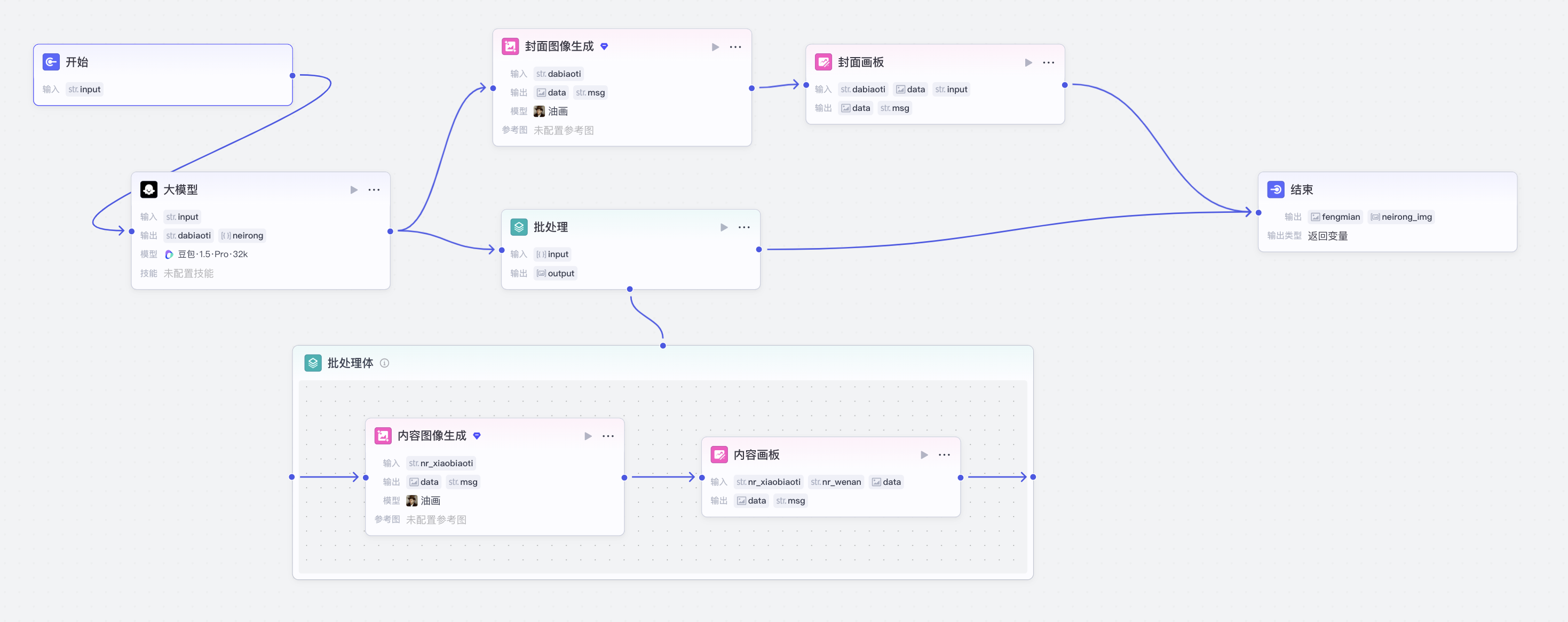Image resolution: width=1568 pixels, height=622 pixels.
Task: Run the 封面画板 node
Action: tap(1028, 63)
